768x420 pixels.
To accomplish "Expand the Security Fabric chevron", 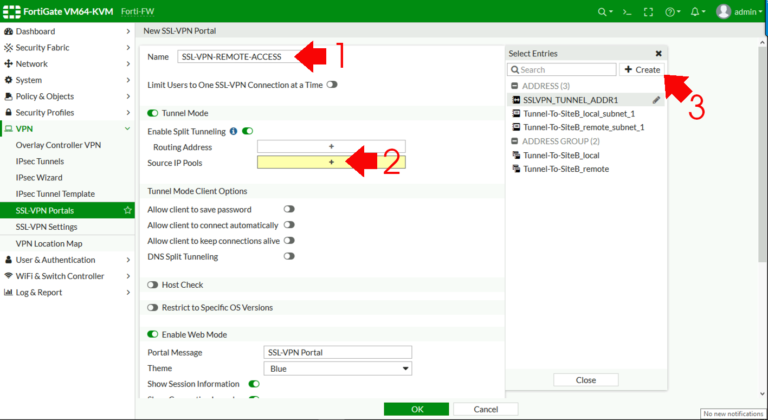I will coord(128,48).
